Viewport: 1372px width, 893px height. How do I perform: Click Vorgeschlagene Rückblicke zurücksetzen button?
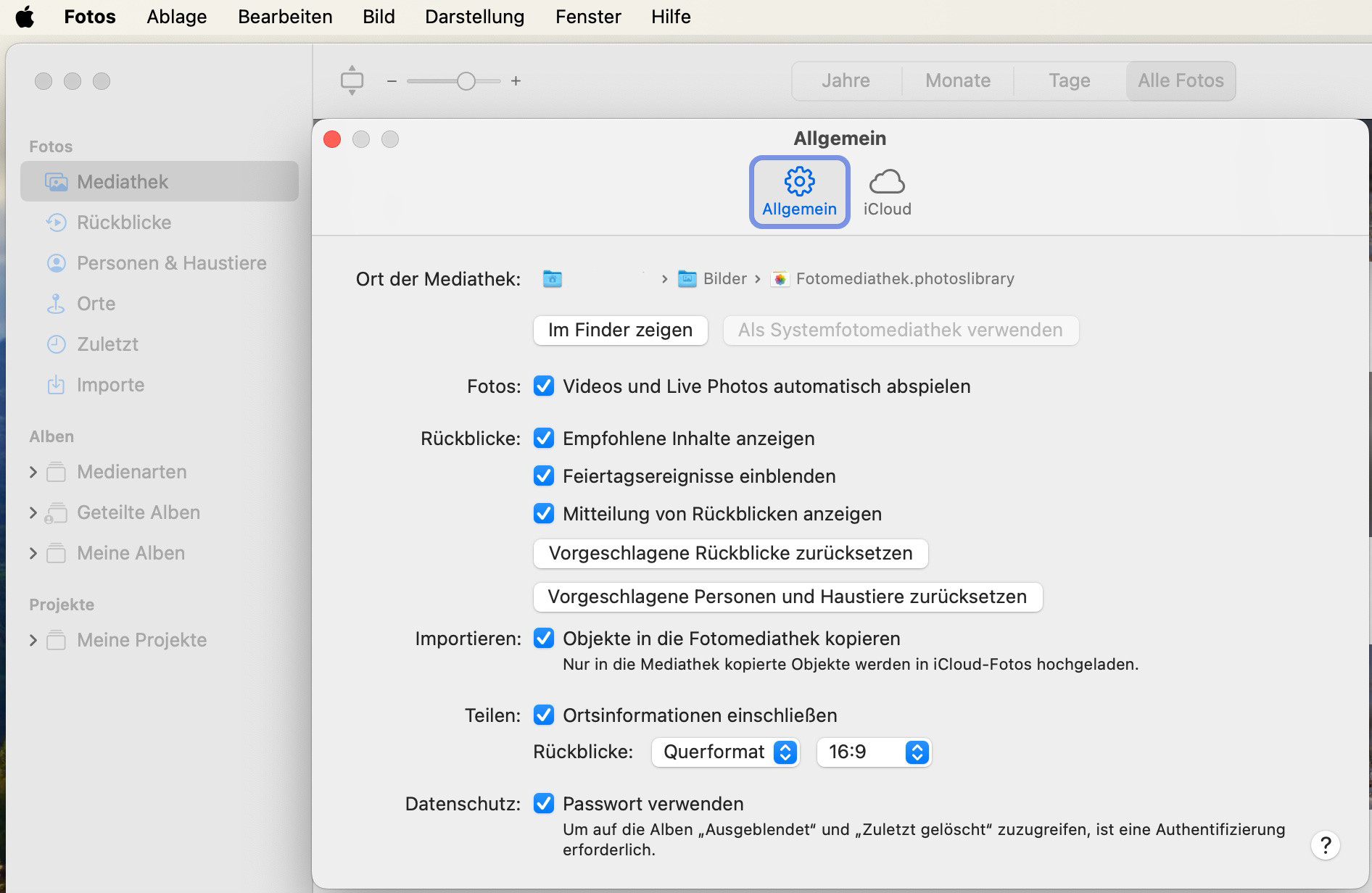(x=730, y=554)
